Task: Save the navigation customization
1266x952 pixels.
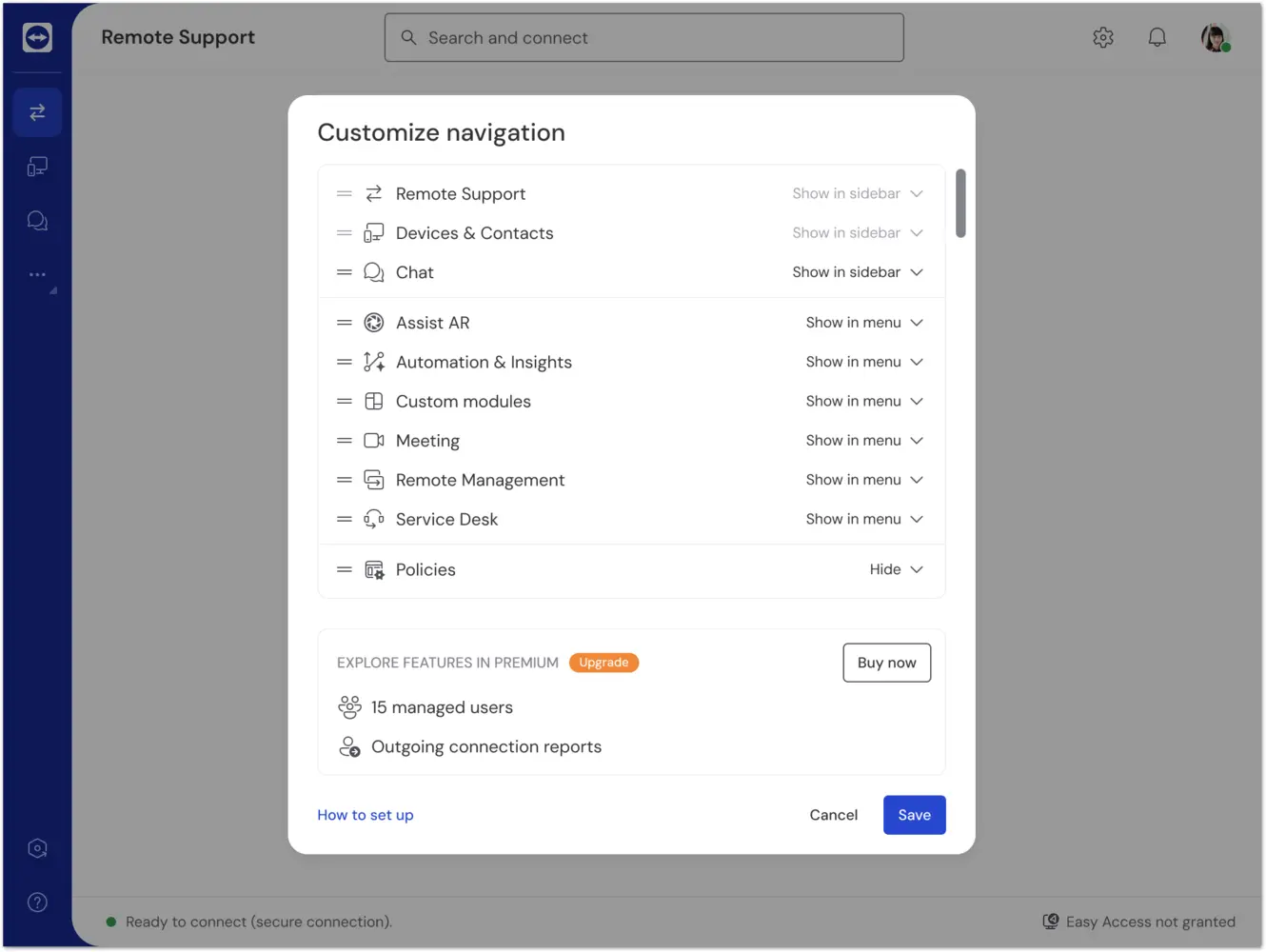Action: [x=914, y=815]
